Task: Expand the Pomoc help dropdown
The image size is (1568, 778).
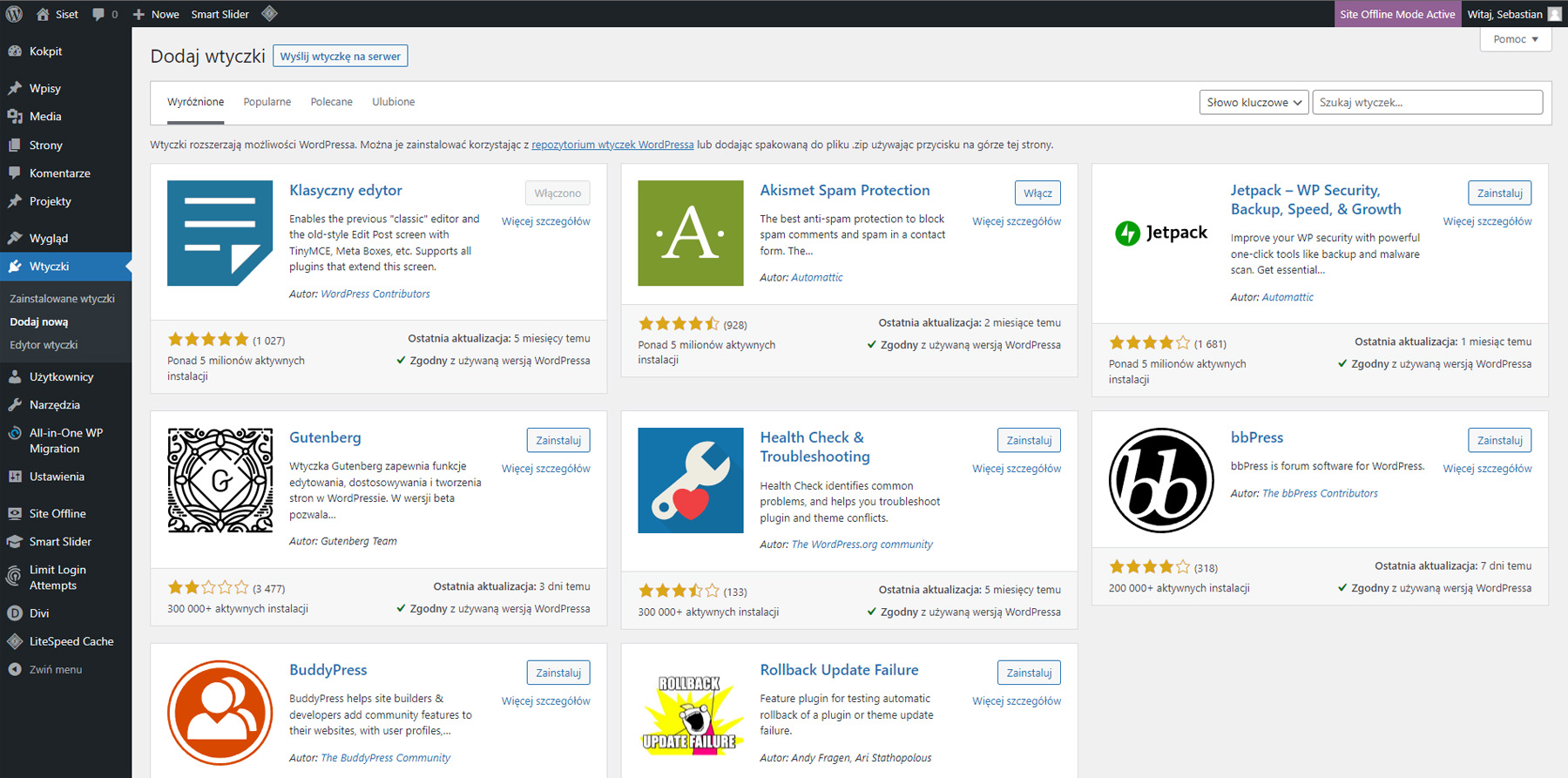Action: 1516,39
